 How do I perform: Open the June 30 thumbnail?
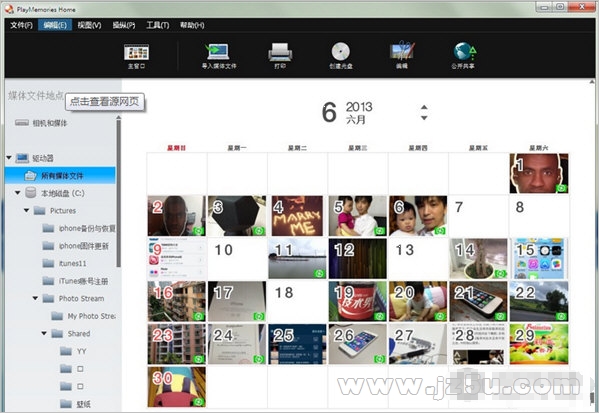click(176, 387)
